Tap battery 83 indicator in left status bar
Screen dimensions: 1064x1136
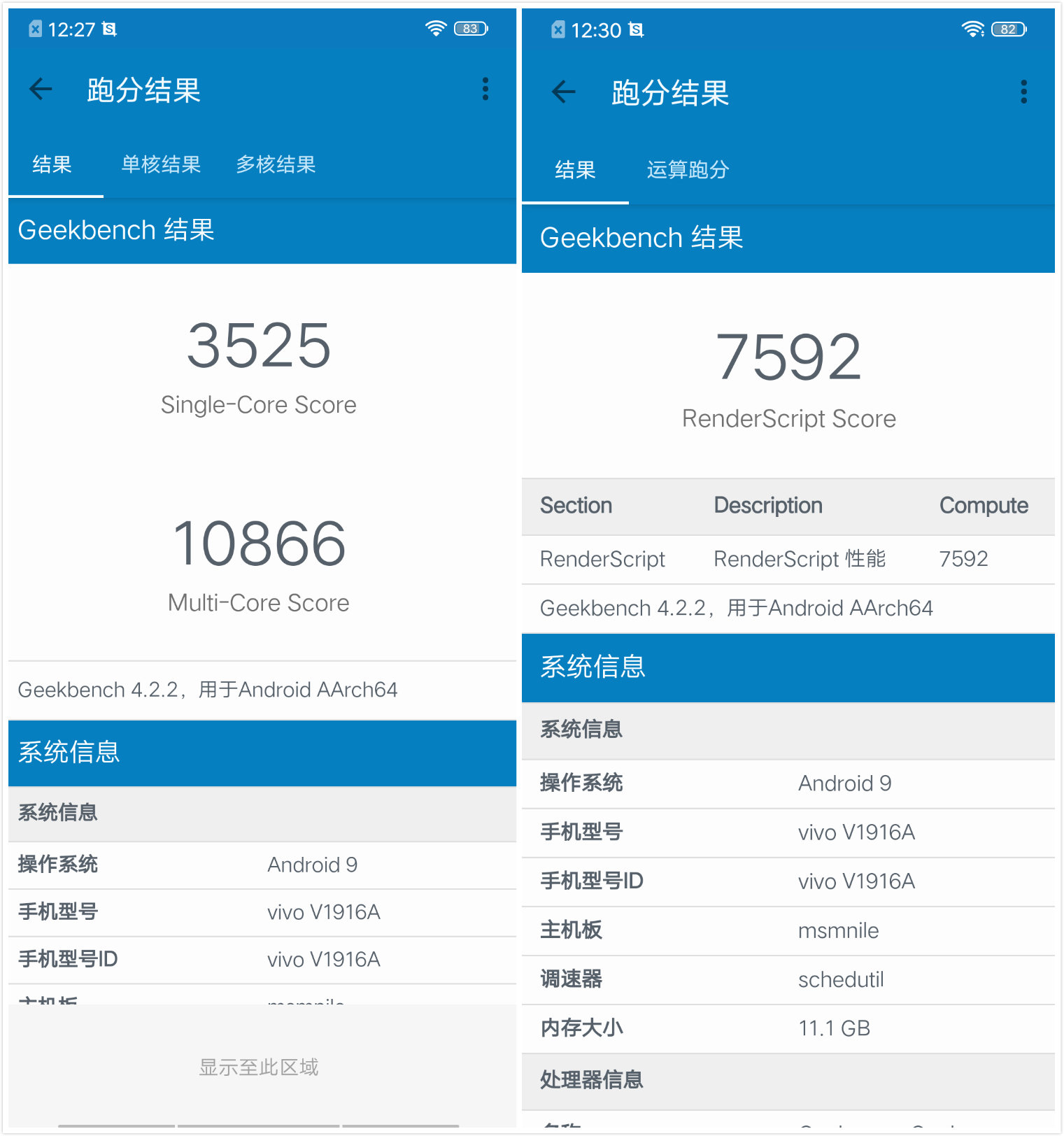point(471,29)
